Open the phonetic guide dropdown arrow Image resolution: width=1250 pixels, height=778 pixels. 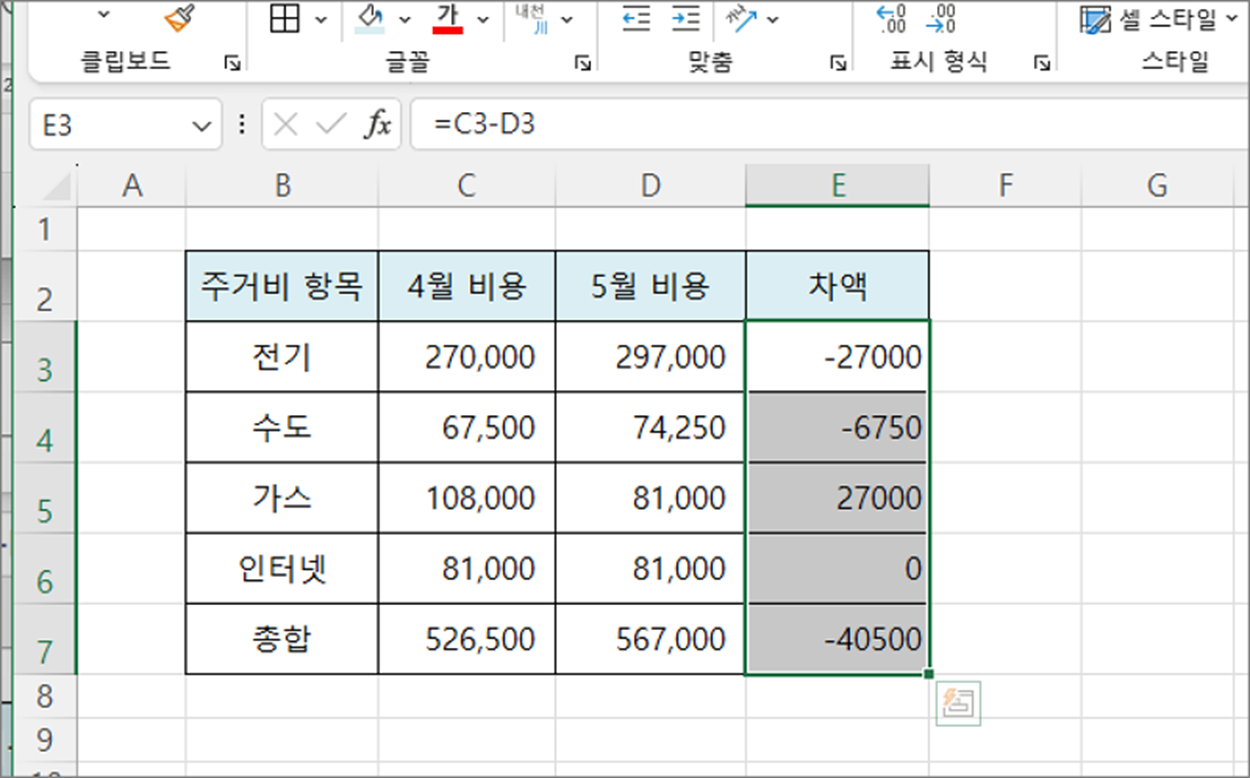567,19
